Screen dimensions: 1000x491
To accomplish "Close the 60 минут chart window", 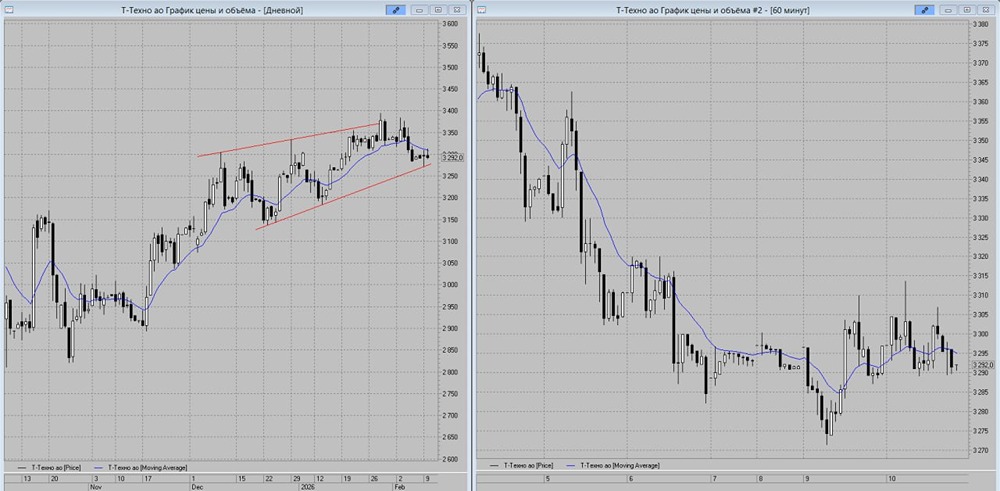I will 987,10.
